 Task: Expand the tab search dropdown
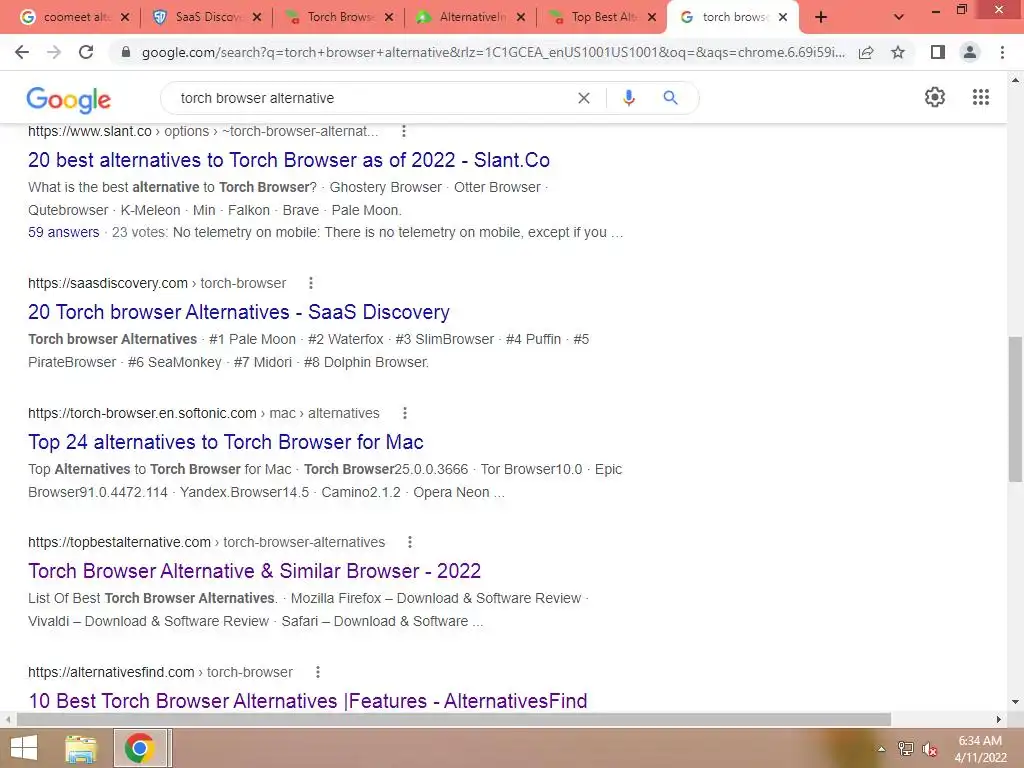click(x=899, y=18)
